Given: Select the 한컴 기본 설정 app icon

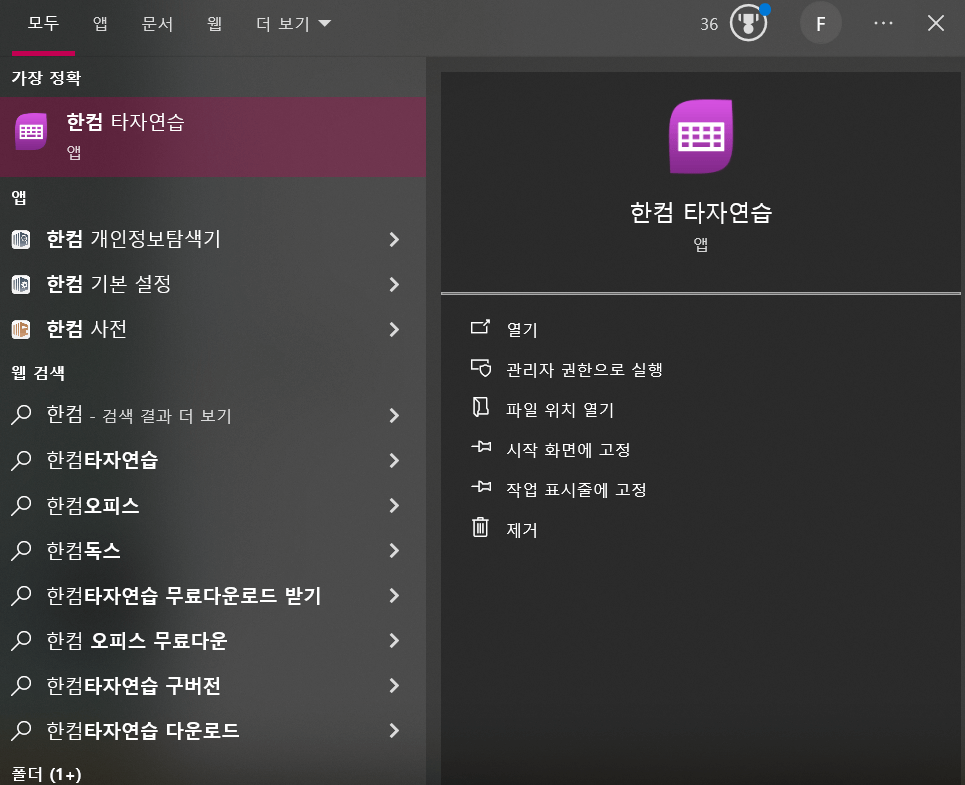Looking at the screenshot, I should [22, 285].
